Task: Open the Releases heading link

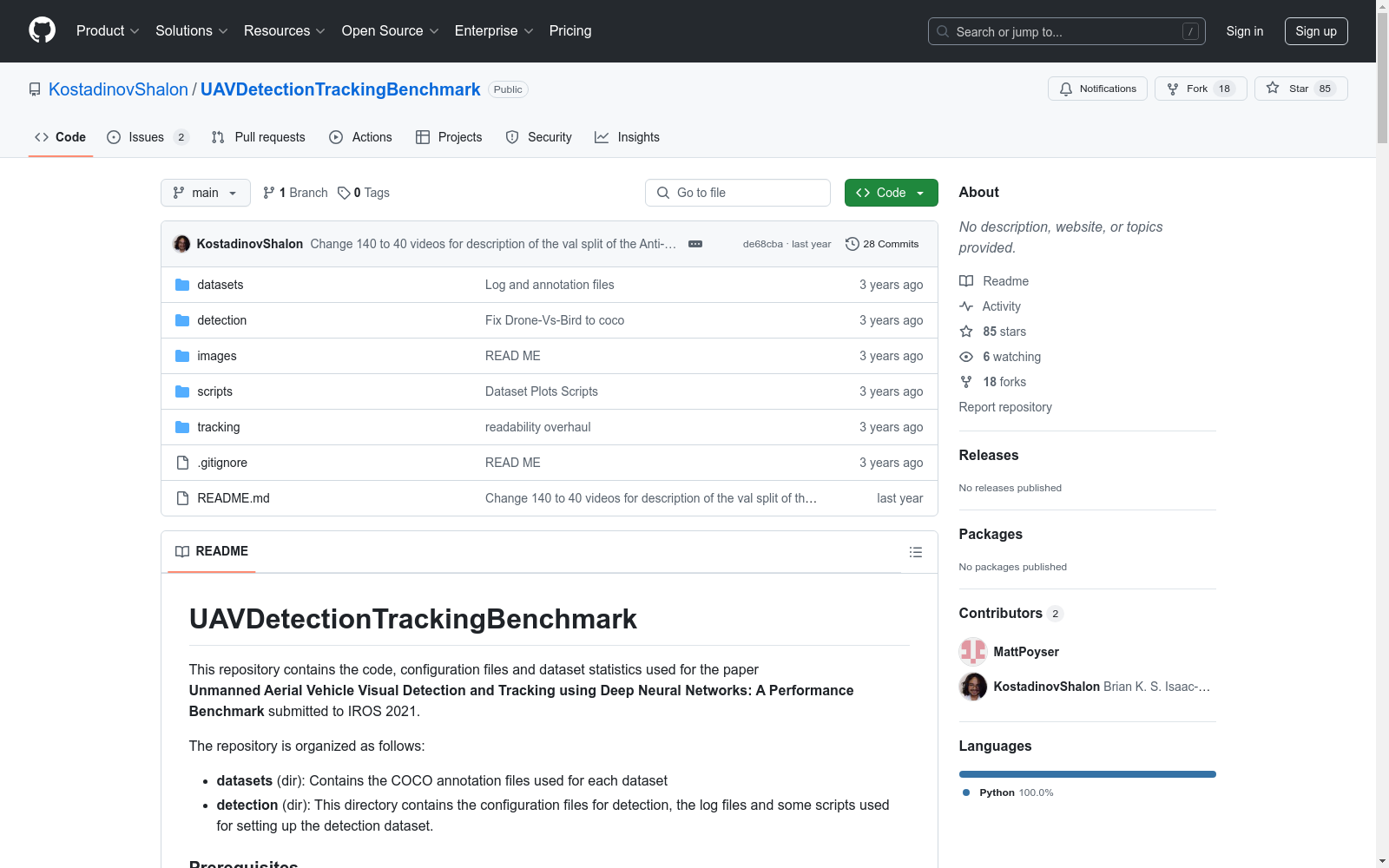Action: pos(989,455)
